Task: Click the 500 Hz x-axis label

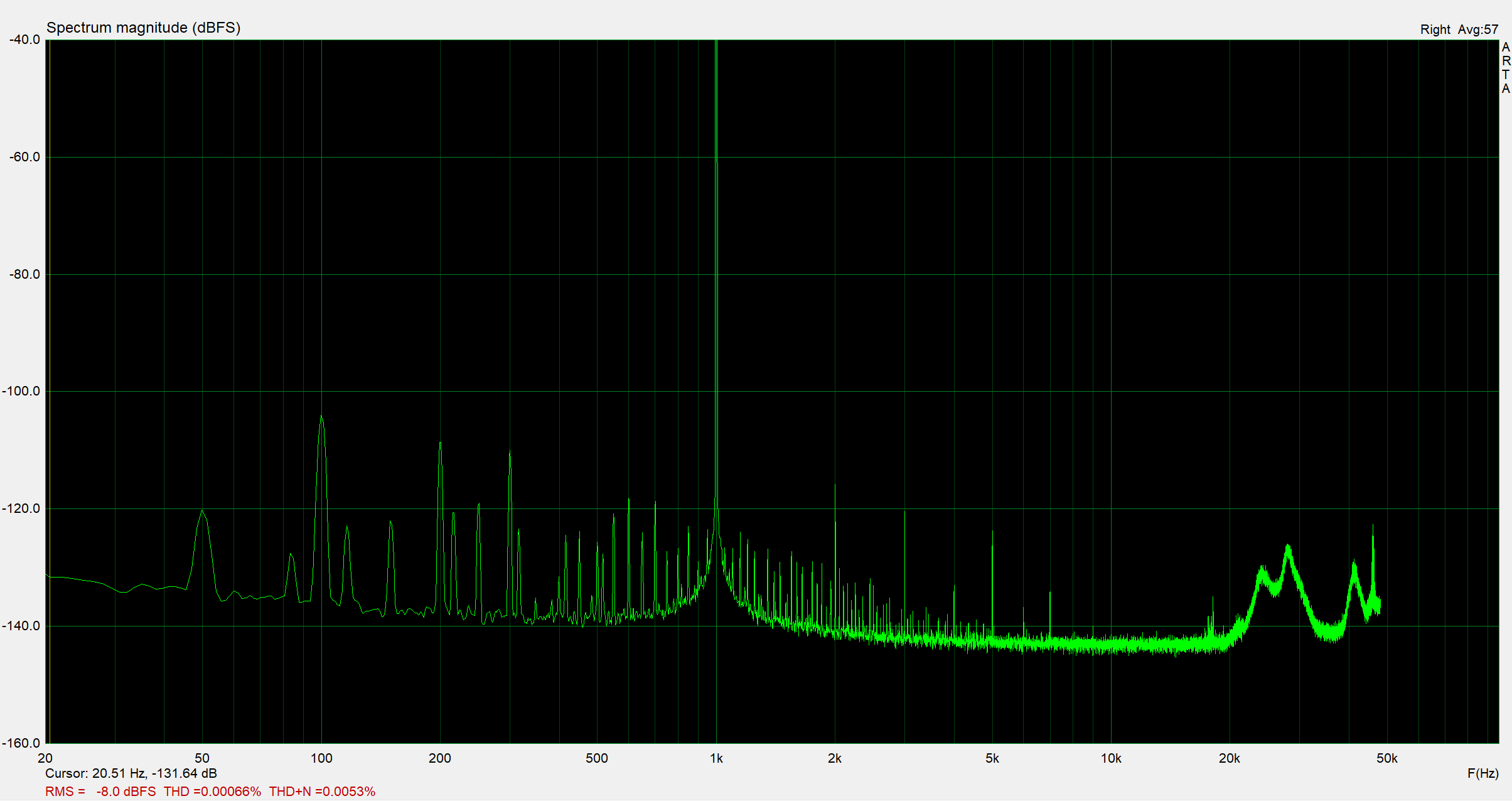Action: click(597, 758)
